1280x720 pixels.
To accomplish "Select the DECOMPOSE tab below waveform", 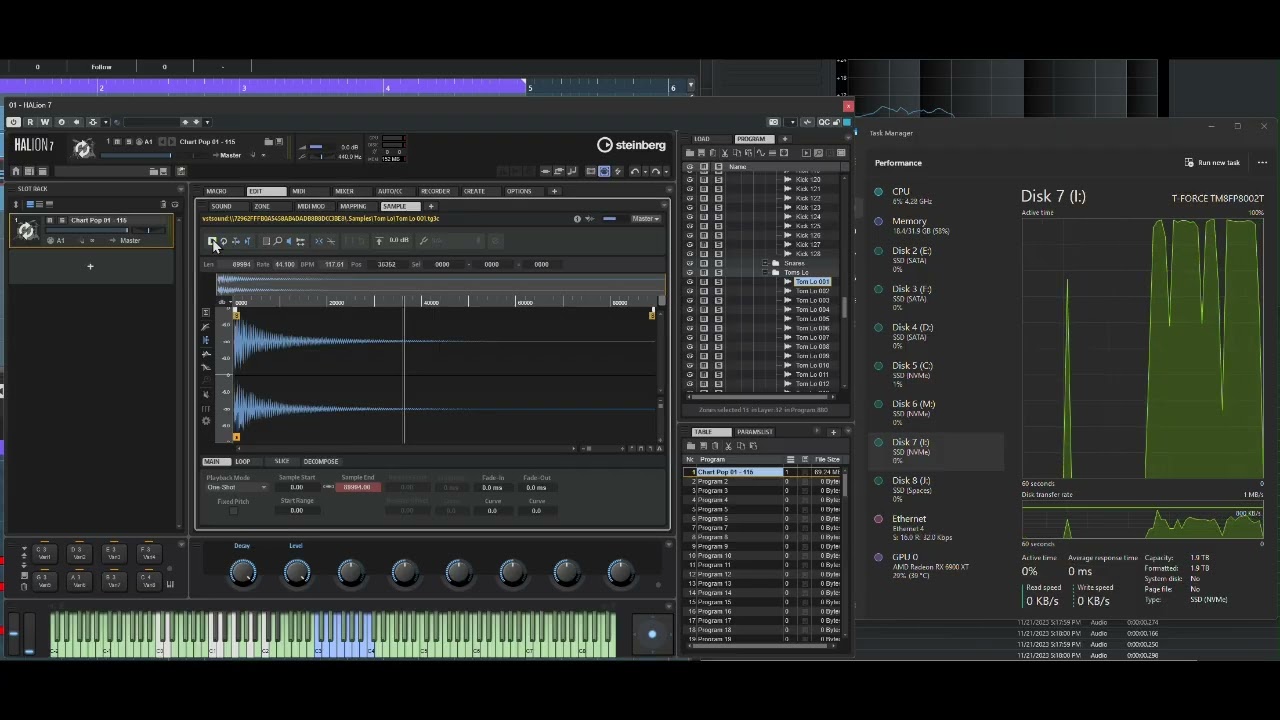I will coord(321,462).
